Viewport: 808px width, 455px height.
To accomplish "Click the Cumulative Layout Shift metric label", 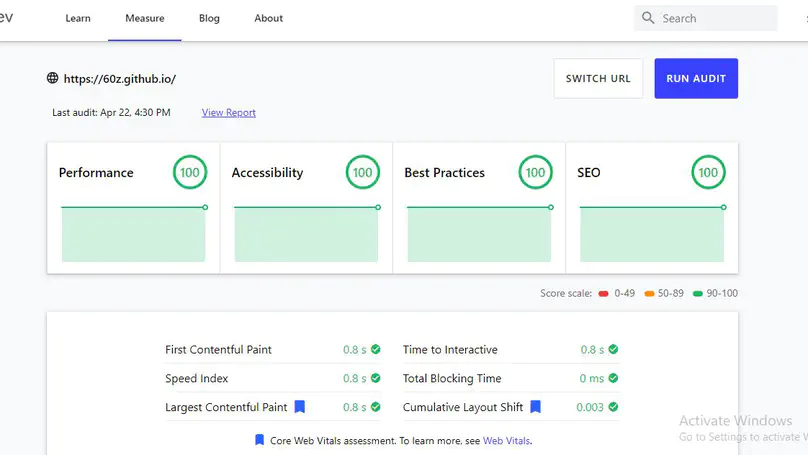I will (x=463, y=407).
